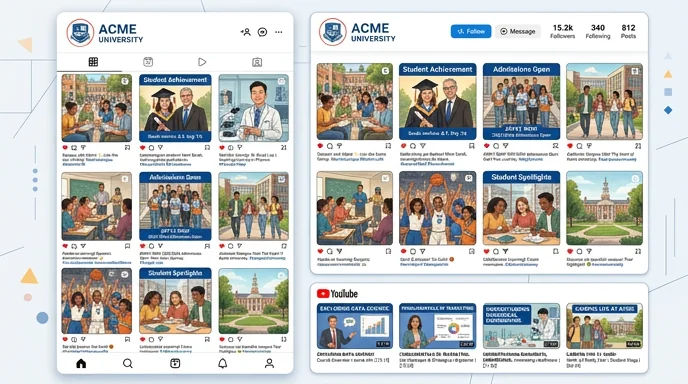The image size is (688, 384).
Task: Open the 340 Following count
Action: pos(598,32)
